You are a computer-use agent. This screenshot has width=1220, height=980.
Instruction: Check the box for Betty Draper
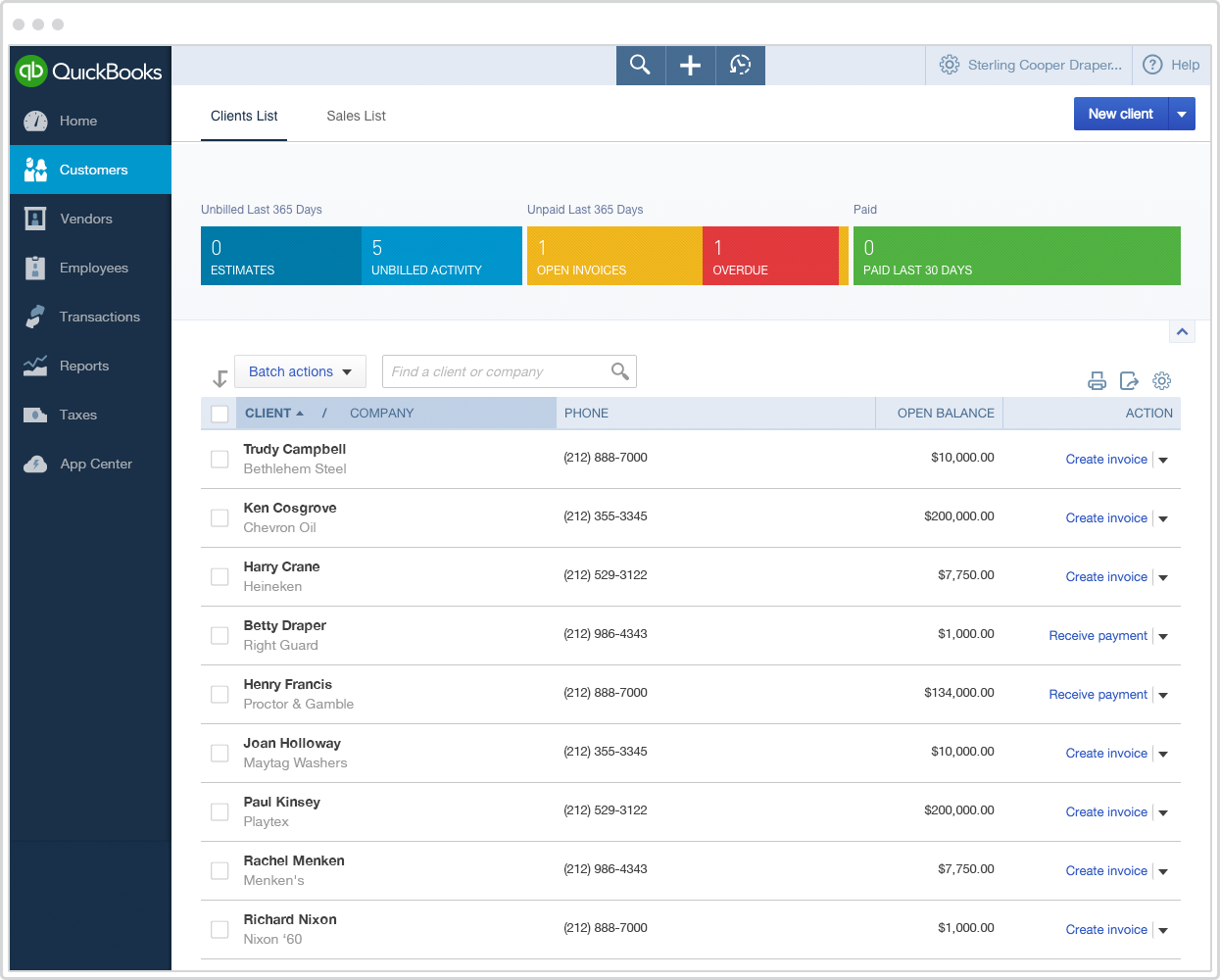(x=220, y=635)
